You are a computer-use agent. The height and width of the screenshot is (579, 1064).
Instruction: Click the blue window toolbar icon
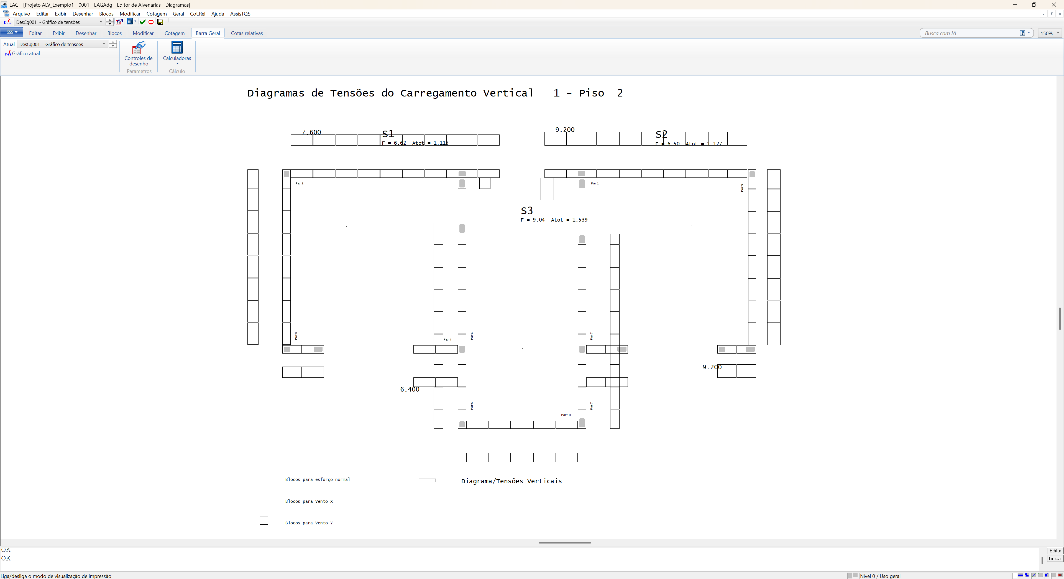click(x=130, y=22)
